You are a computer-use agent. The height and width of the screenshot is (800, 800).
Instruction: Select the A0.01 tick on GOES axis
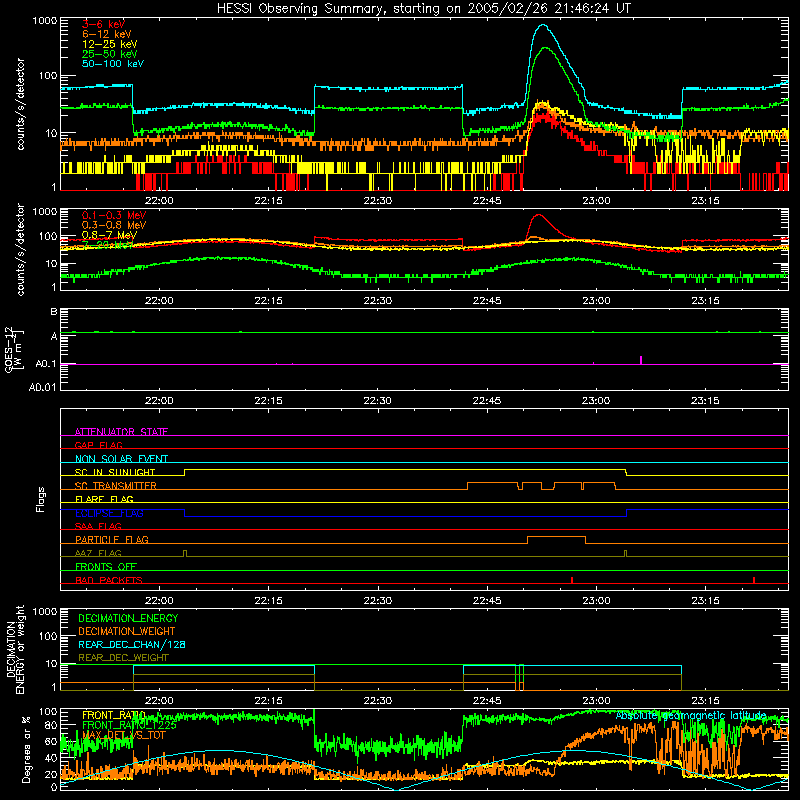(42, 387)
